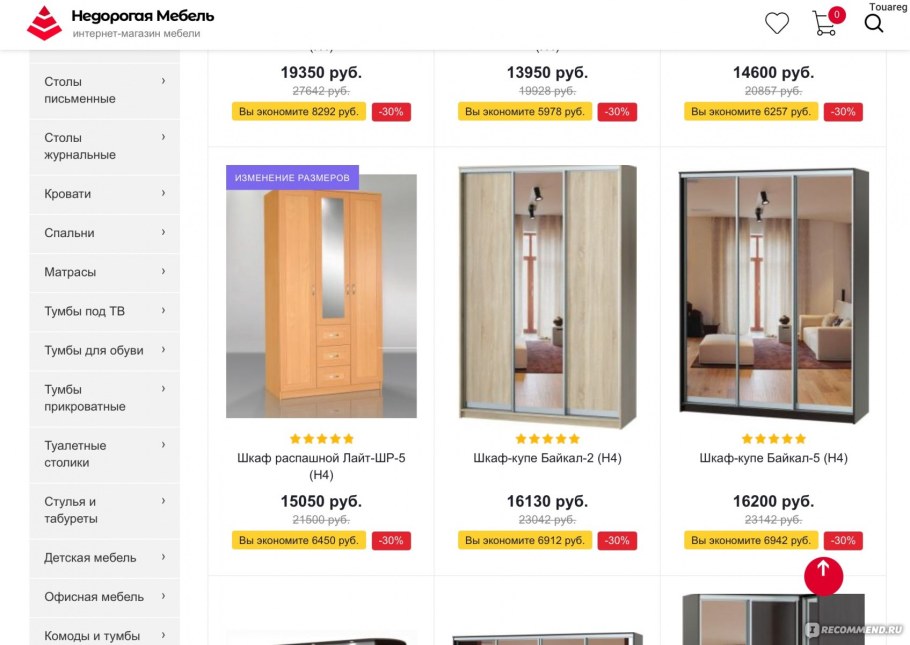Open the wishlist heart icon
The height and width of the screenshot is (645, 910).
(777, 23)
